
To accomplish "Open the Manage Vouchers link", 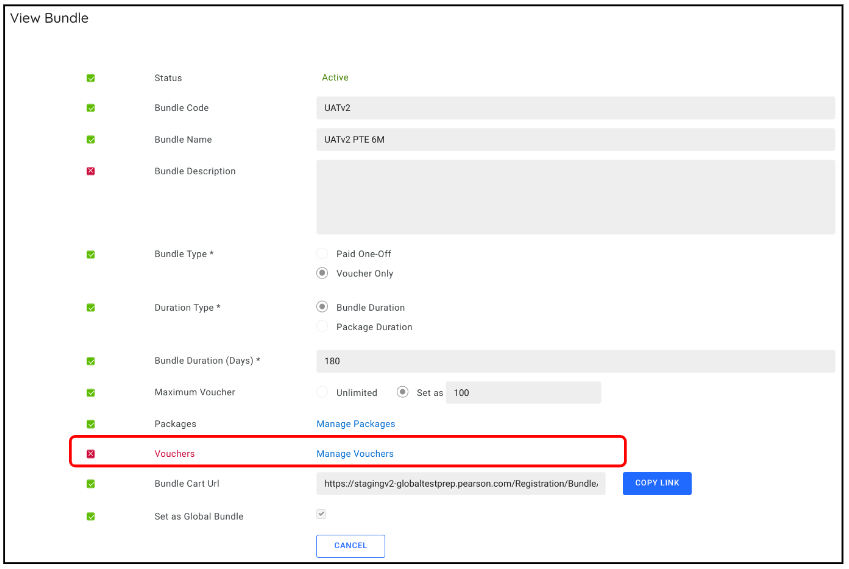I will tap(355, 454).
